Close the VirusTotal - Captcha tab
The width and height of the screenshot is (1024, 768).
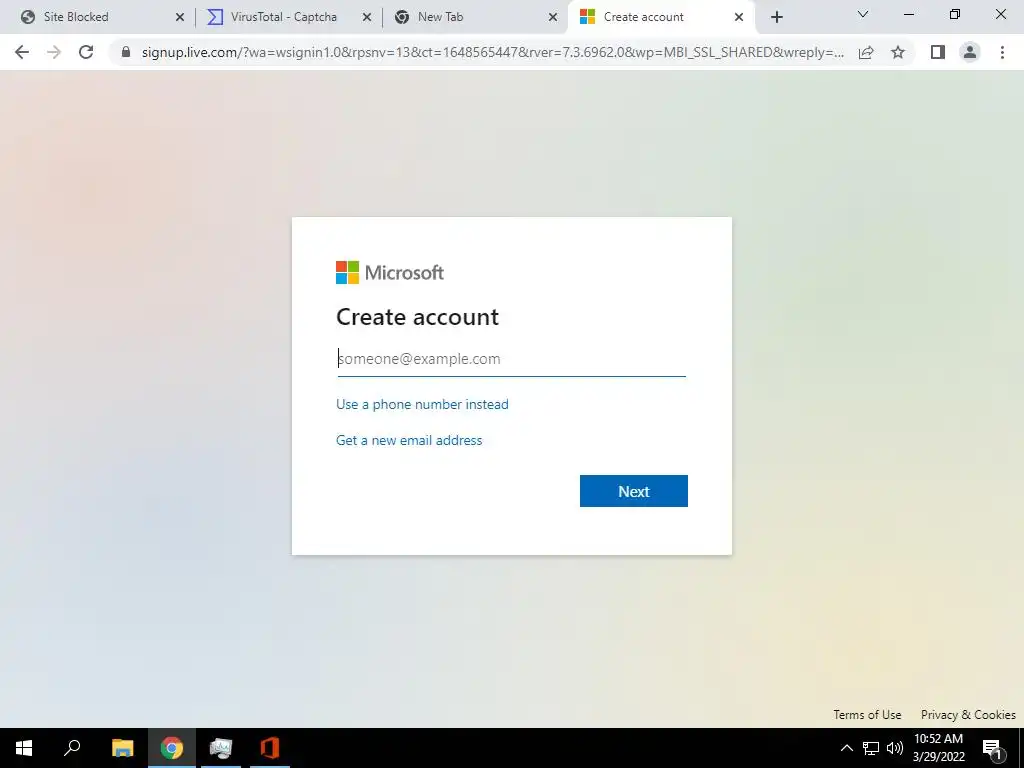367,18
